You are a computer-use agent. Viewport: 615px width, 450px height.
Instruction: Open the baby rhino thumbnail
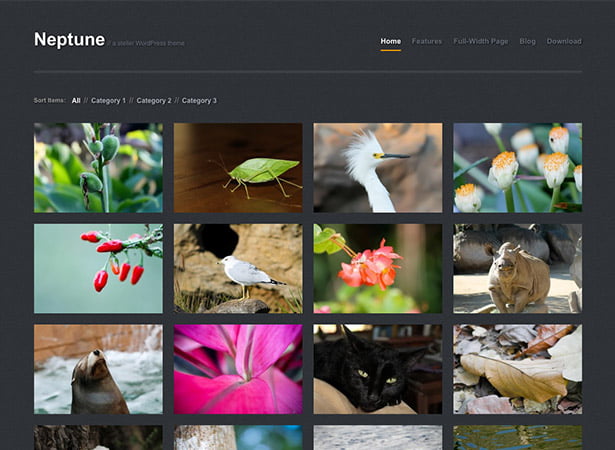point(518,269)
